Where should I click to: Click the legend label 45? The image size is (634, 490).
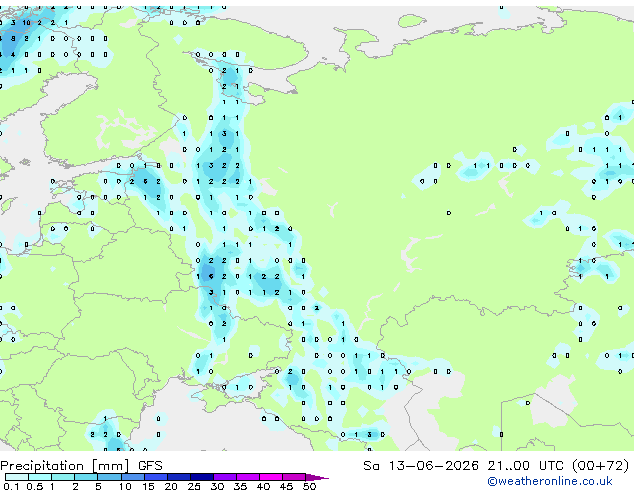286,486
